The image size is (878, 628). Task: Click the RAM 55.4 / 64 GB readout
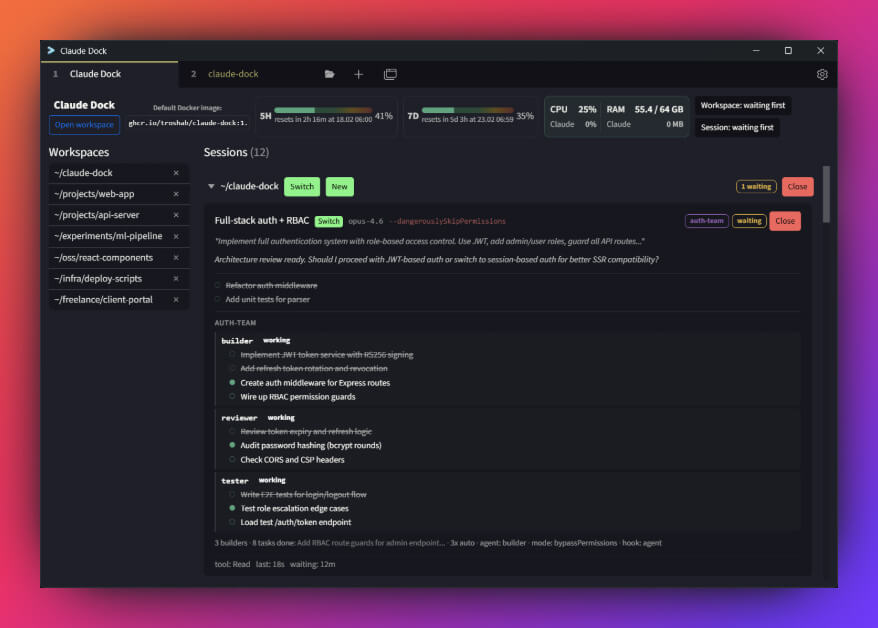(645, 109)
